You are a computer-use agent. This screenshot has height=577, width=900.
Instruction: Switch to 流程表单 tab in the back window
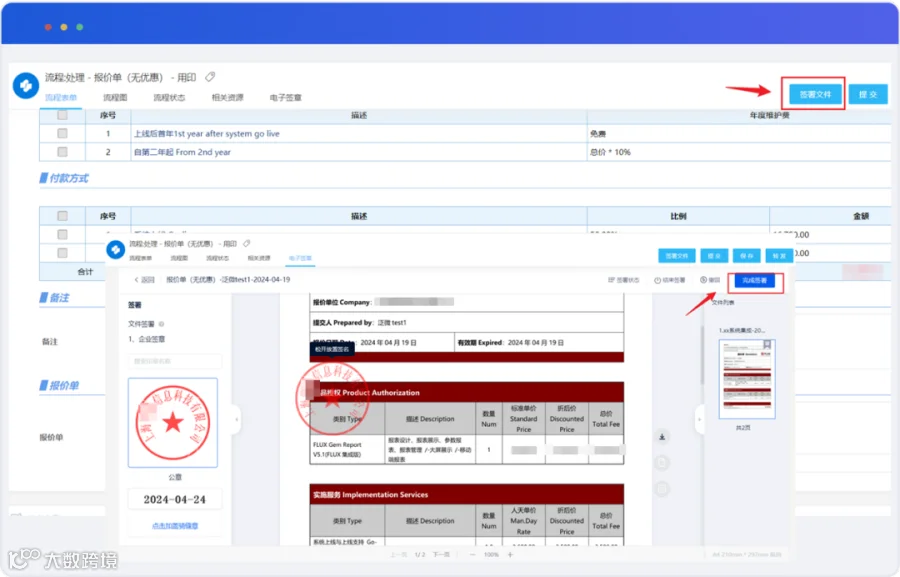point(61,98)
